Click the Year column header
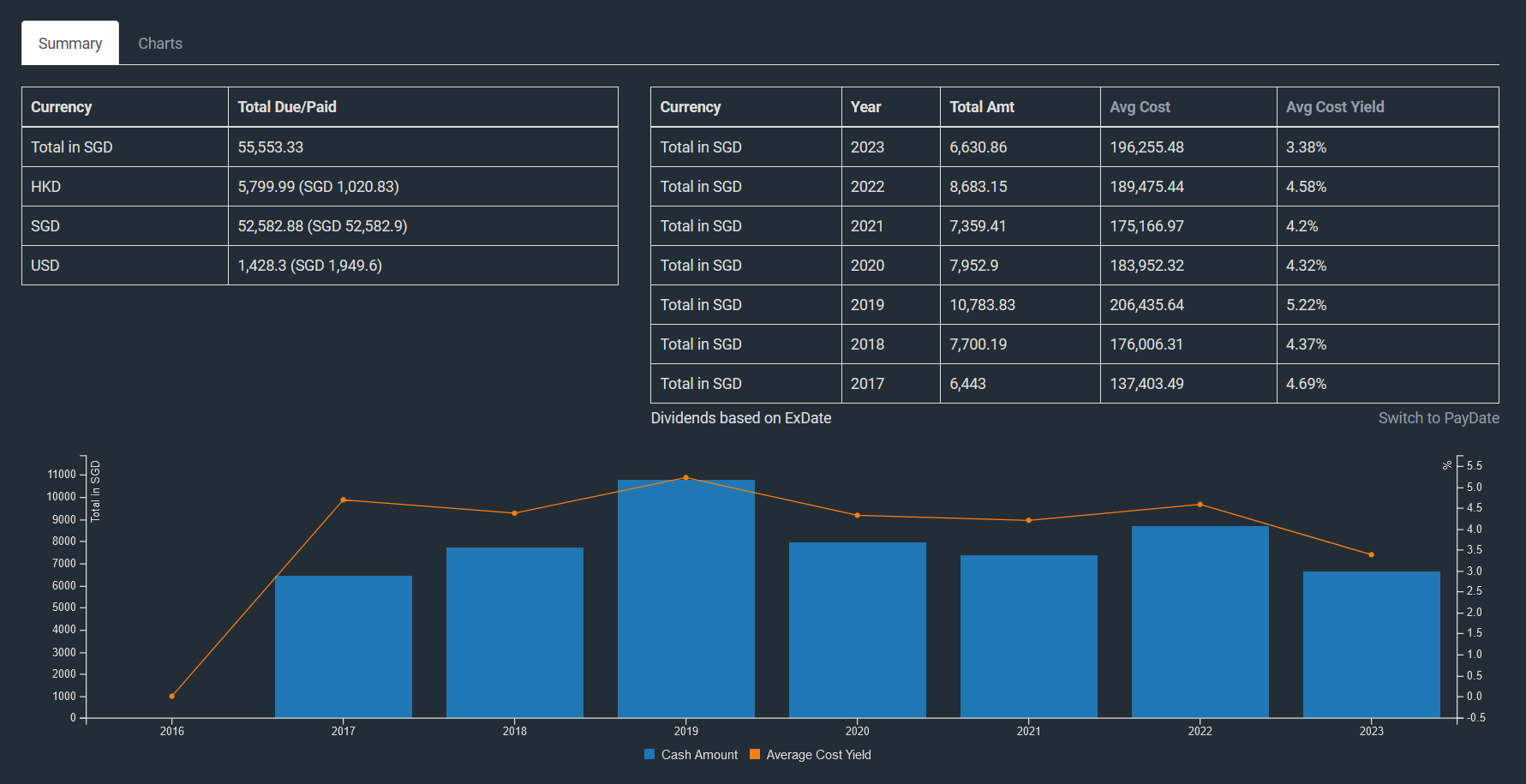 [x=865, y=107]
